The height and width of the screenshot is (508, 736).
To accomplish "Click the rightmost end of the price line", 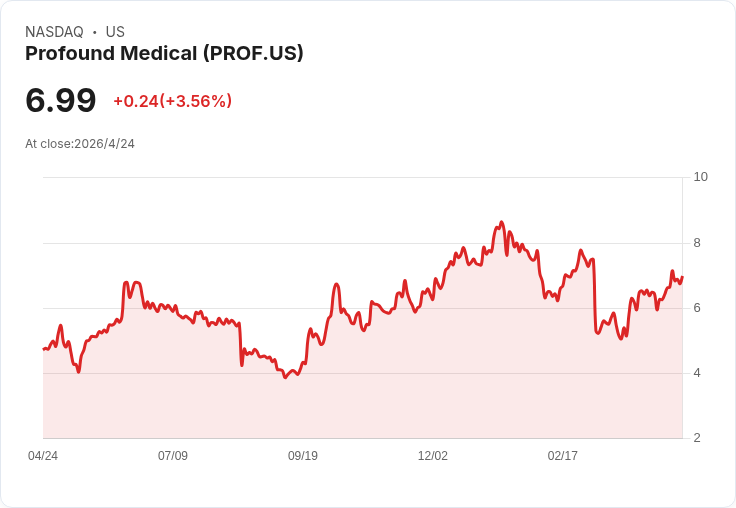I will 682,277.
